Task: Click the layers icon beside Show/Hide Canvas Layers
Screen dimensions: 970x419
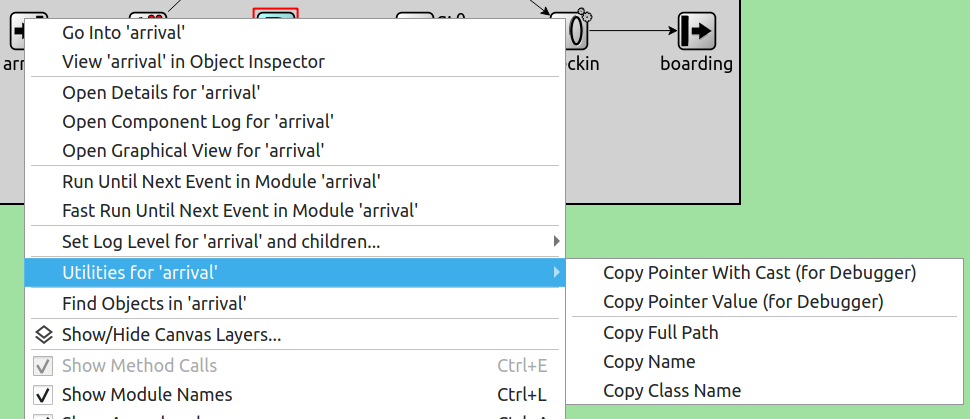Action: pos(43,335)
